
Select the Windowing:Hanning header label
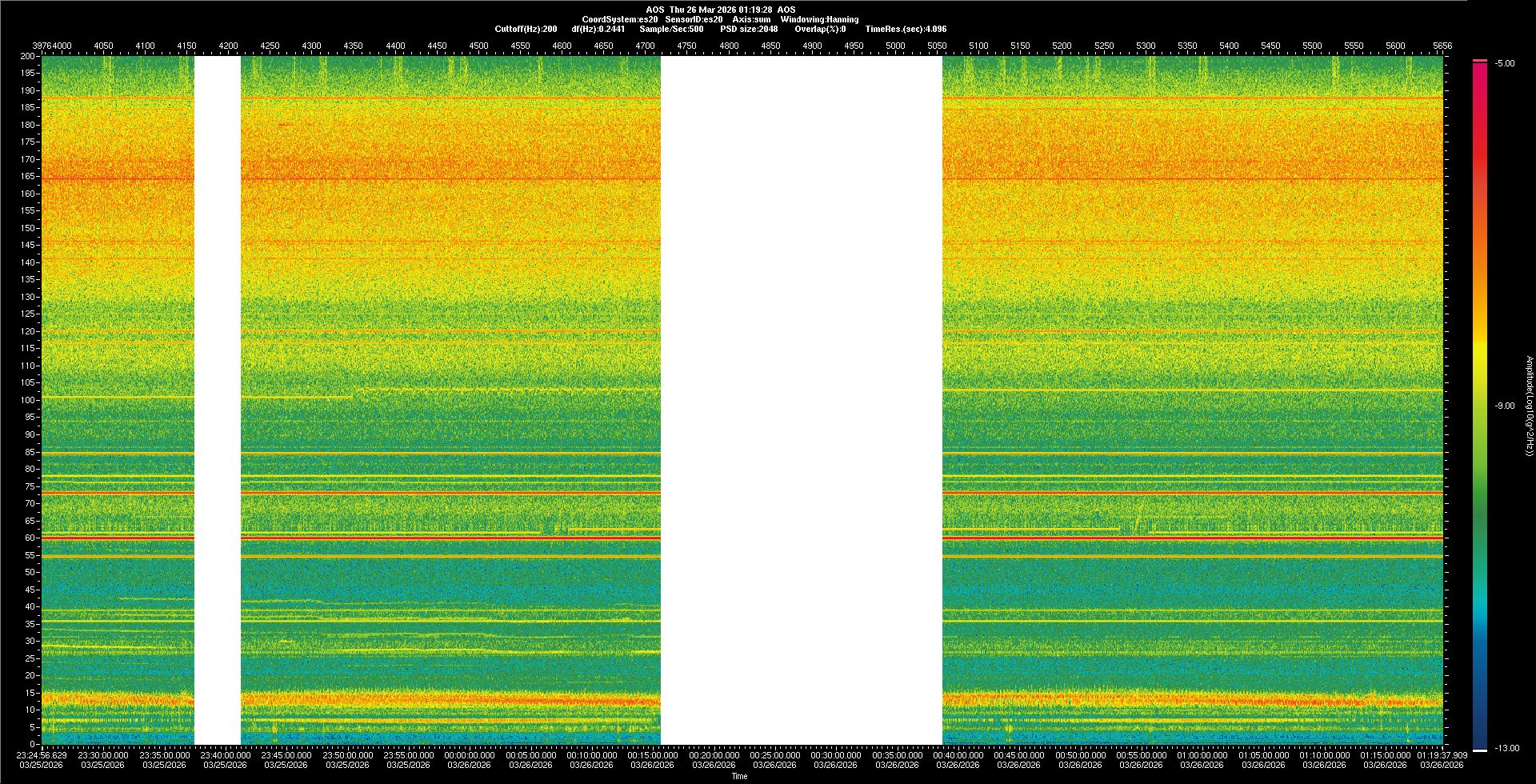[x=819, y=19]
